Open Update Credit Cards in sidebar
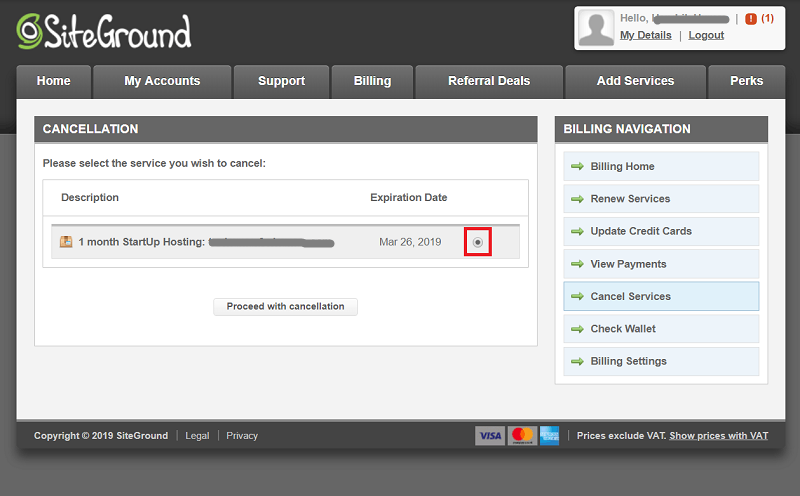Screen dimensions: 800x496 pyautogui.click(x=641, y=231)
